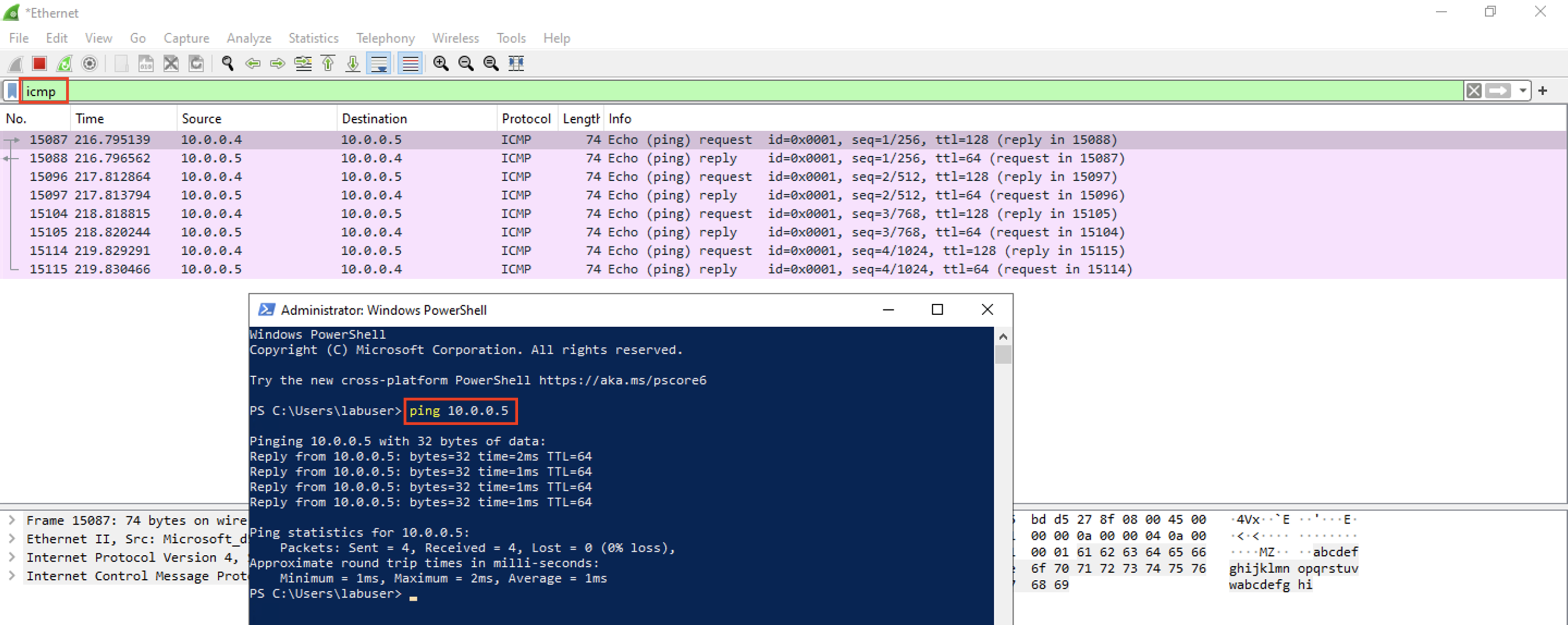1568x625 pixels.
Task: Add a new filter button with the plus
Action: coord(1543,91)
